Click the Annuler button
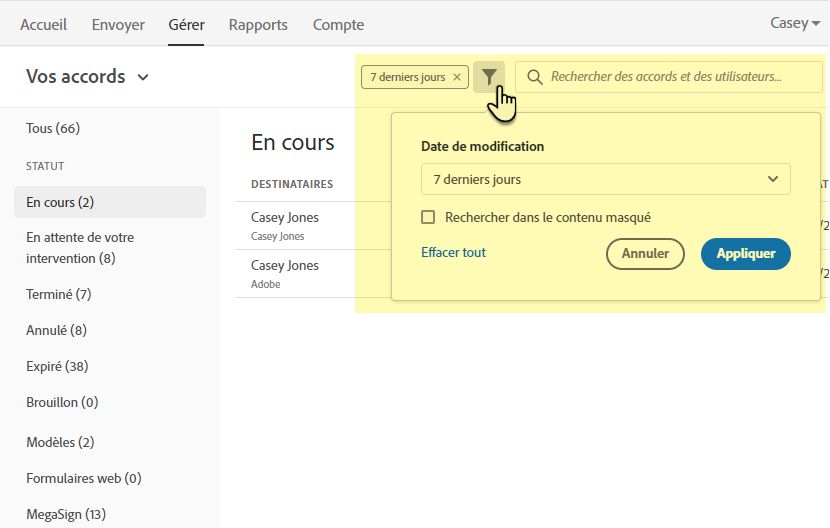The width and height of the screenshot is (830, 528). click(645, 254)
